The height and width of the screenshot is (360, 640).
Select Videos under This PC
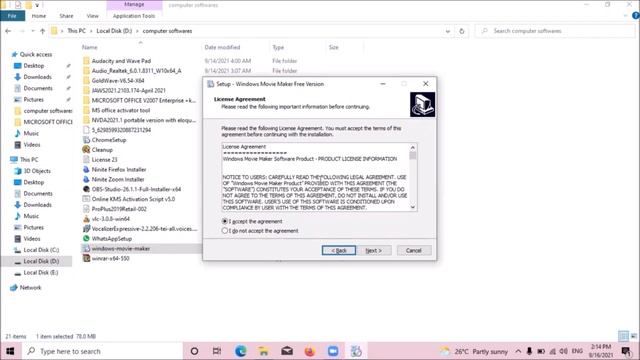(x=32, y=239)
